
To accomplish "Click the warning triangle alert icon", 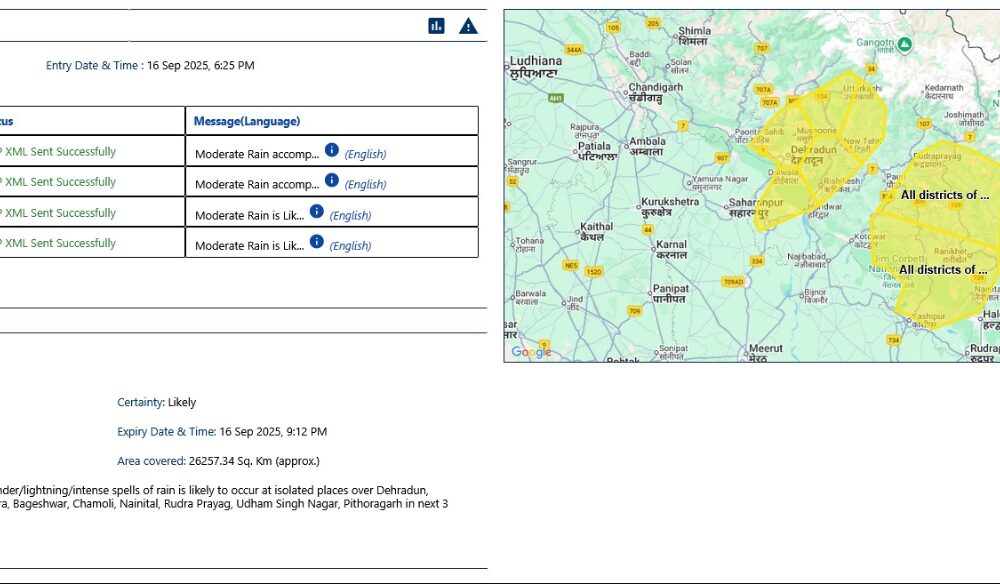I will (468, 26).
